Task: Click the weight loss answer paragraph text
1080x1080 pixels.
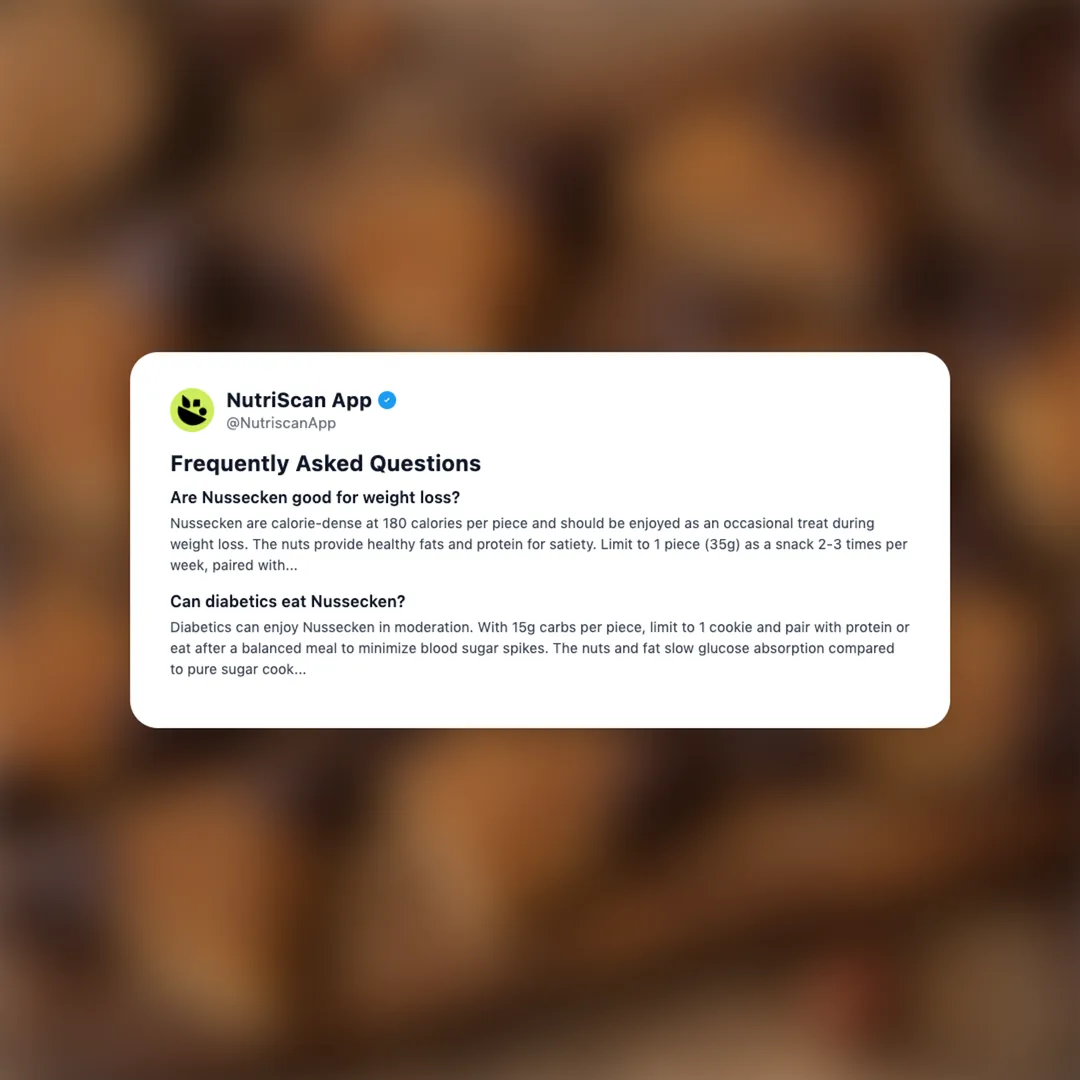Action: (539, 544)
